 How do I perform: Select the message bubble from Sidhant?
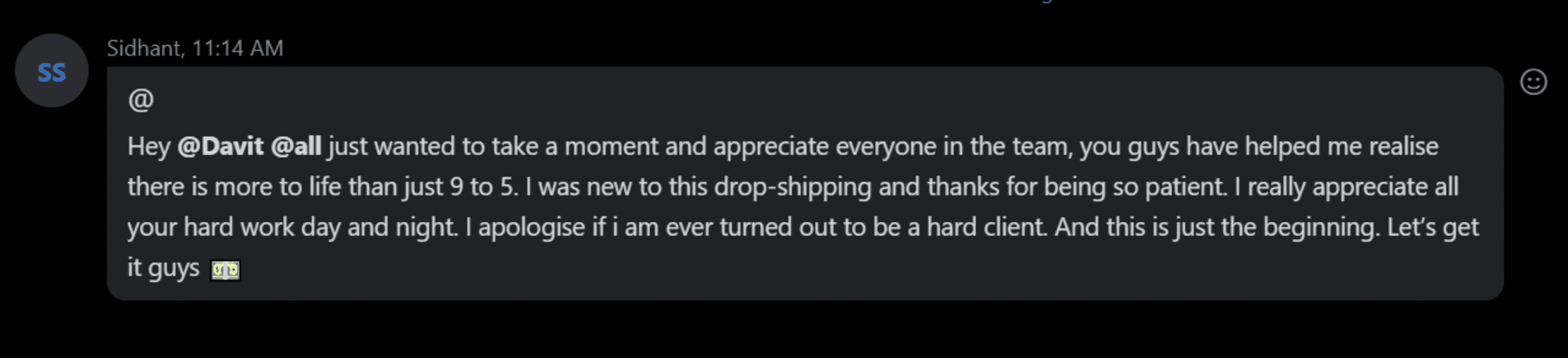[x=805, y=183]
